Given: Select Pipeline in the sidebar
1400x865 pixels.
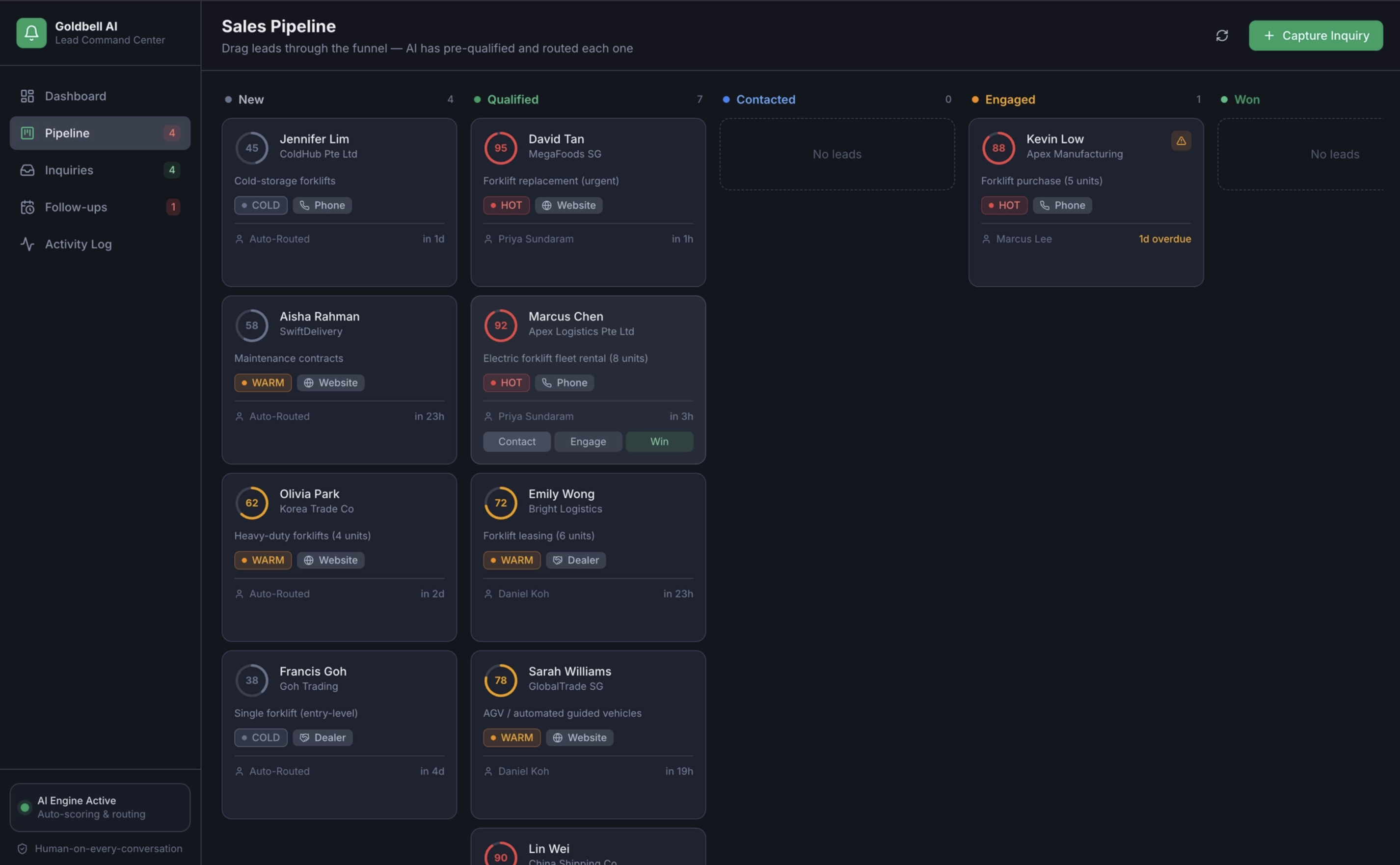Looking at the screenshot, I should click(100, 134).
